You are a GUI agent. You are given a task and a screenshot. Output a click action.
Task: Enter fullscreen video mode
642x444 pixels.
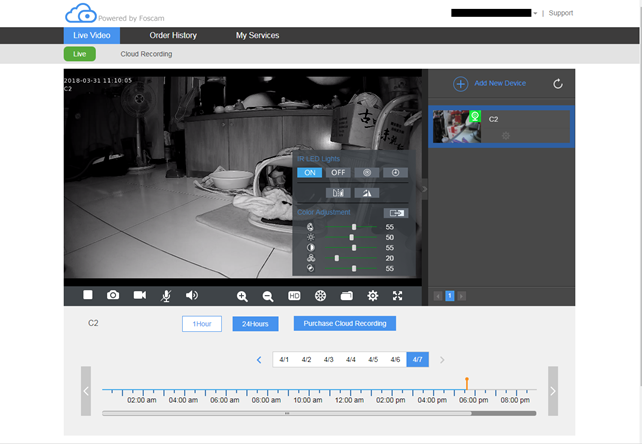(398, 296)
